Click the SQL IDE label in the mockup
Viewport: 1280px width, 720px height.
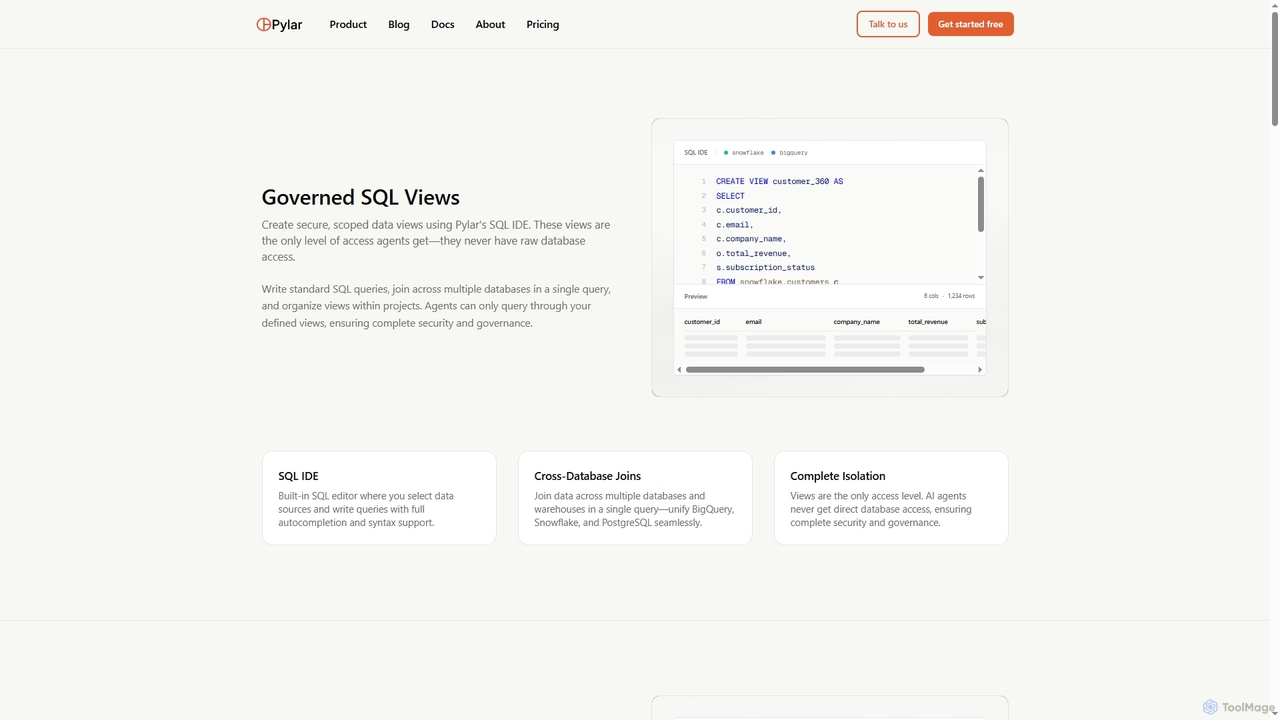[696, 153]
